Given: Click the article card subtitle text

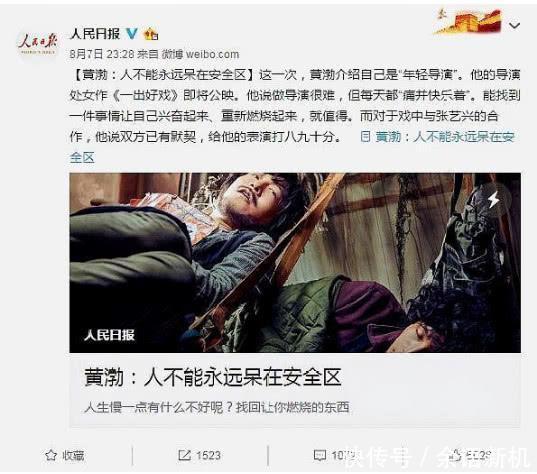Looking at the screenshot, I should [x=217, y=407].
